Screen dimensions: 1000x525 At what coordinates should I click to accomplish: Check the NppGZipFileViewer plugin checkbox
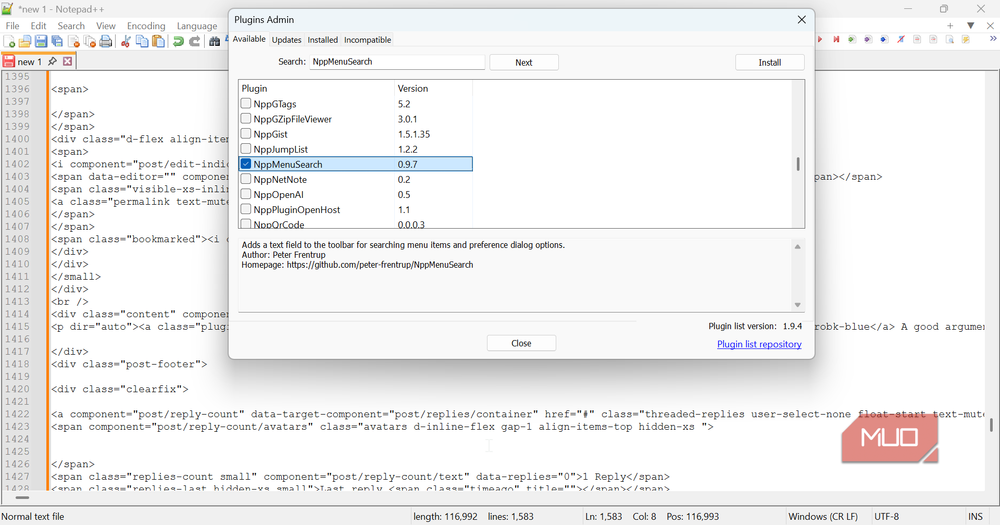click(246, 119)
